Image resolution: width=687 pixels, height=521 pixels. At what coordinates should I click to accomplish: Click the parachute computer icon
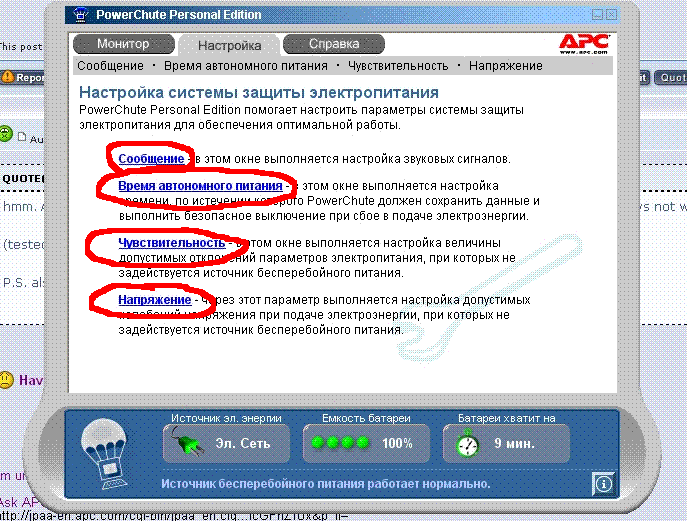pyautogui.click(x=106, y=454)
